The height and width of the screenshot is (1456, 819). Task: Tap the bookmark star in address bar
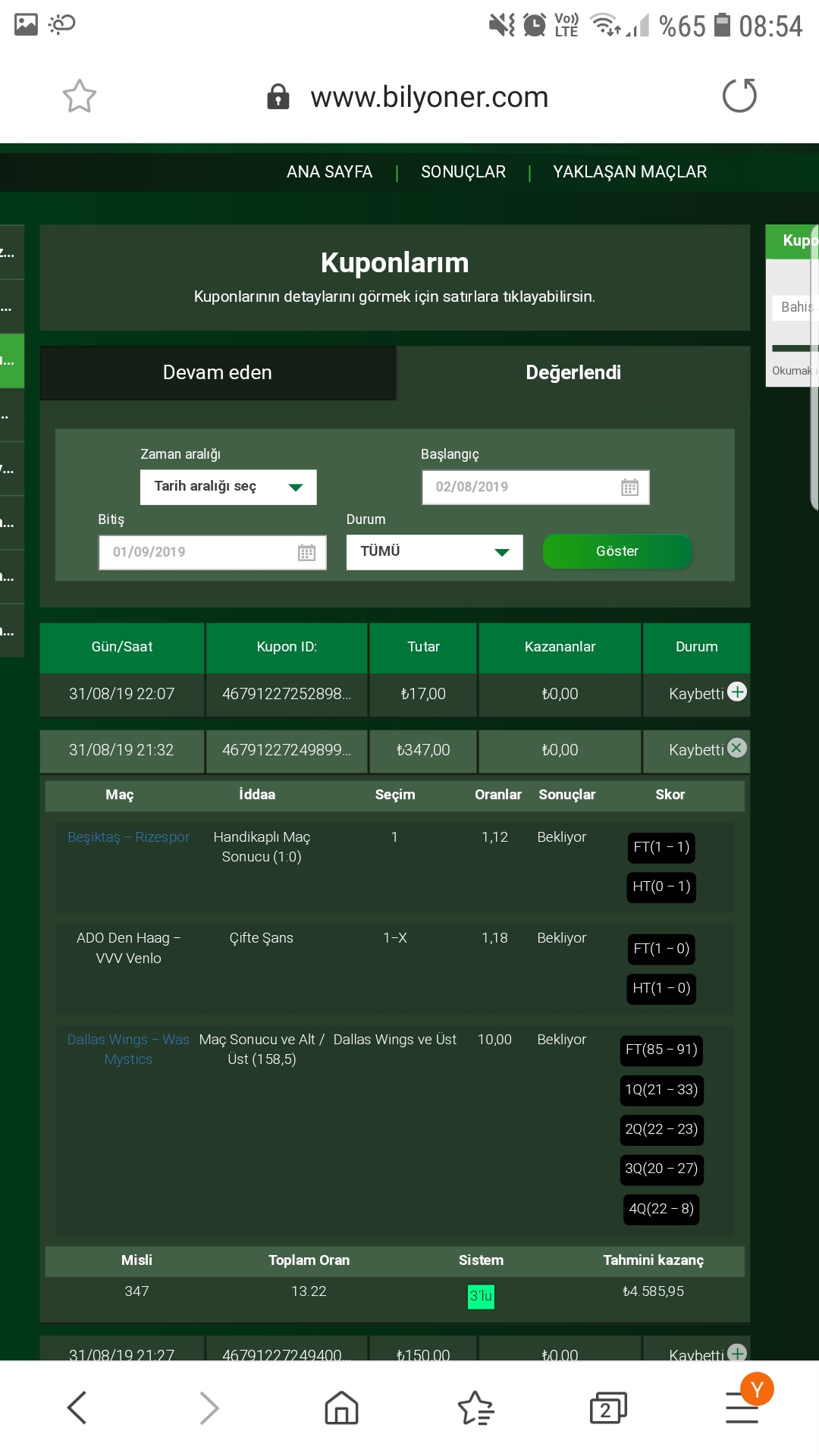[x=80, y=96]
